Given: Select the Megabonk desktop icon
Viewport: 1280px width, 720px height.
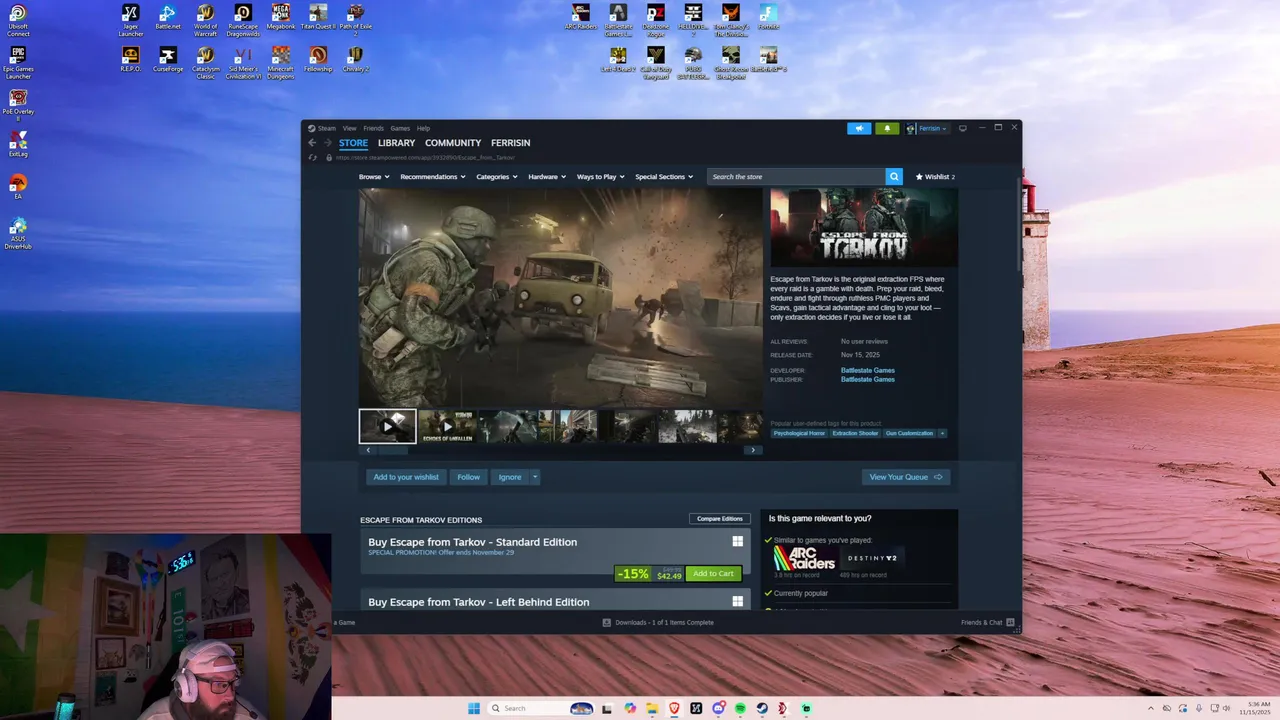Looking at the screenshot, I should coord(281,17).
